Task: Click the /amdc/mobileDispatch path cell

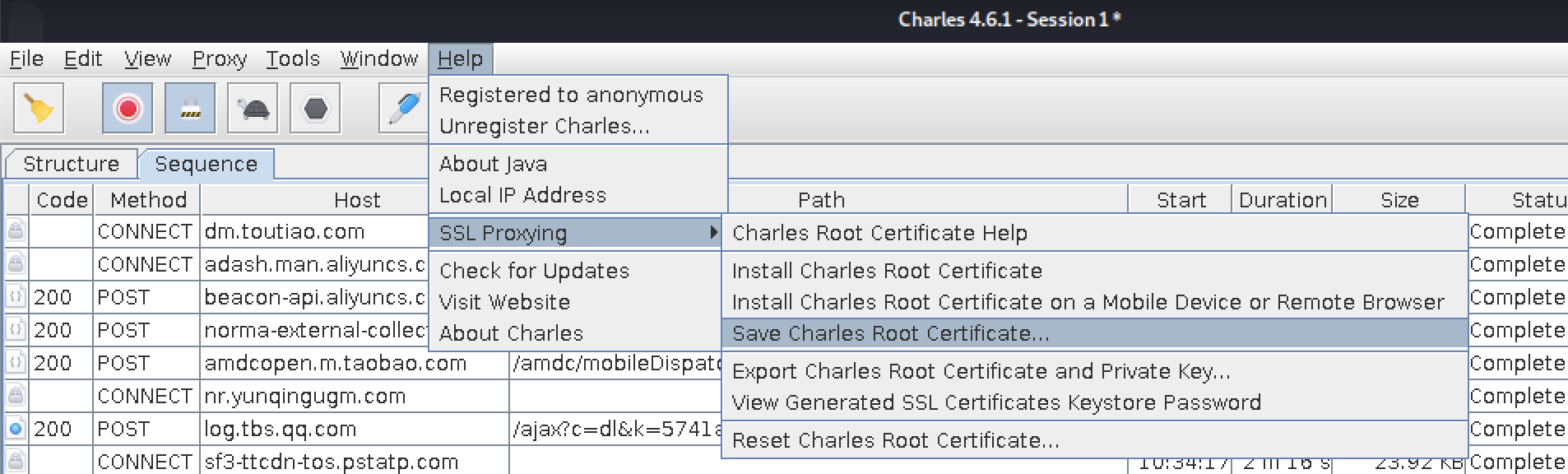Action: click(617, 364)
